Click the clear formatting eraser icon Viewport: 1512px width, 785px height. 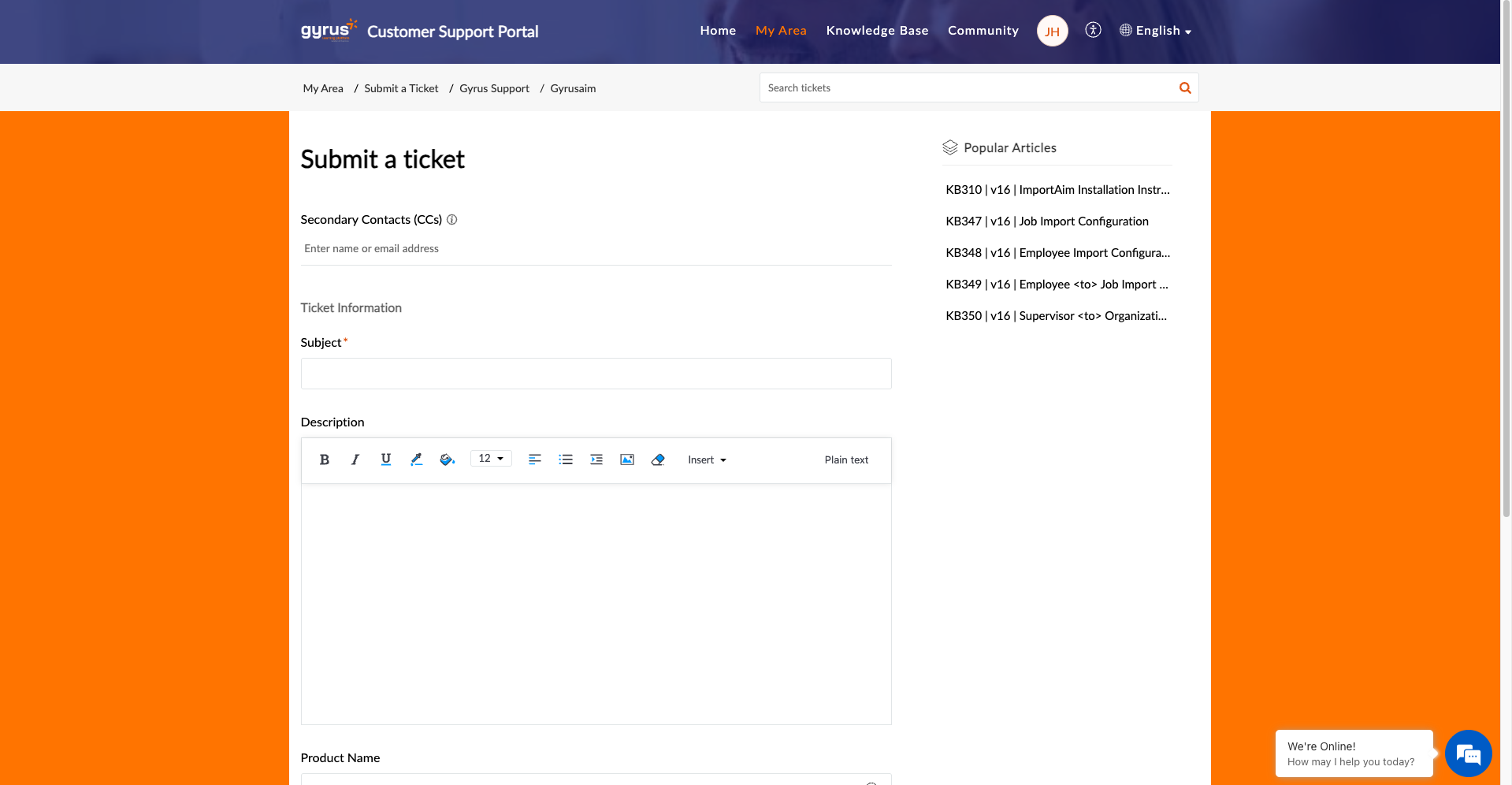point(658,459)
